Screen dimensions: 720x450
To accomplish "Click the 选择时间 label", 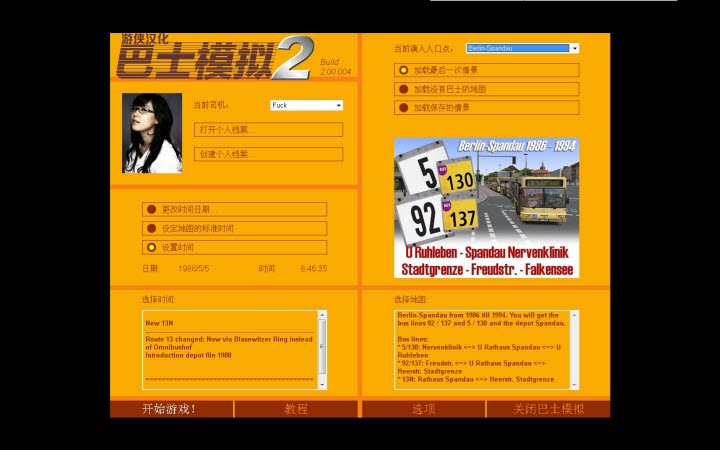I will [x=158, y=299].
